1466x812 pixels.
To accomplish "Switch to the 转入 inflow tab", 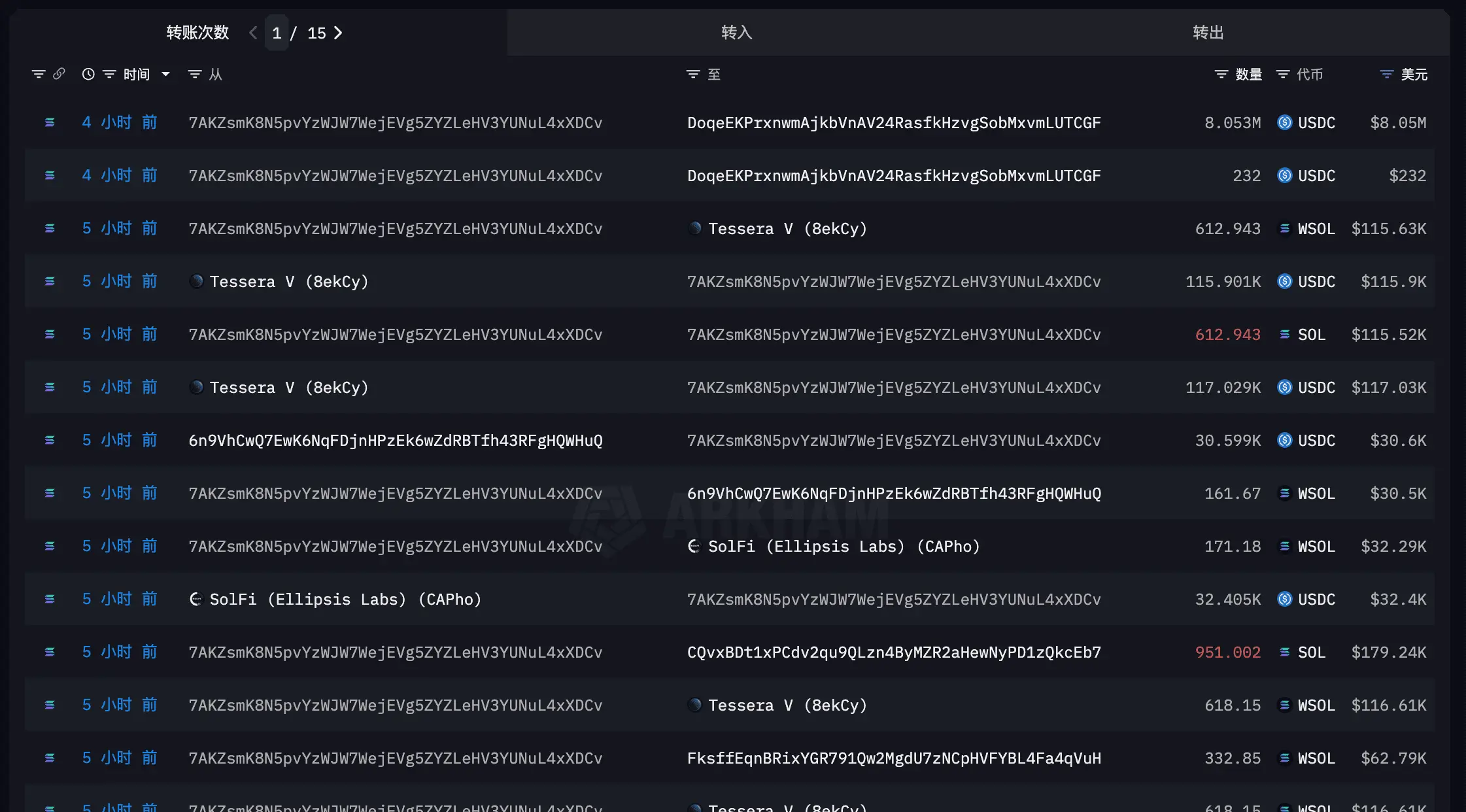I will [737, 33].
